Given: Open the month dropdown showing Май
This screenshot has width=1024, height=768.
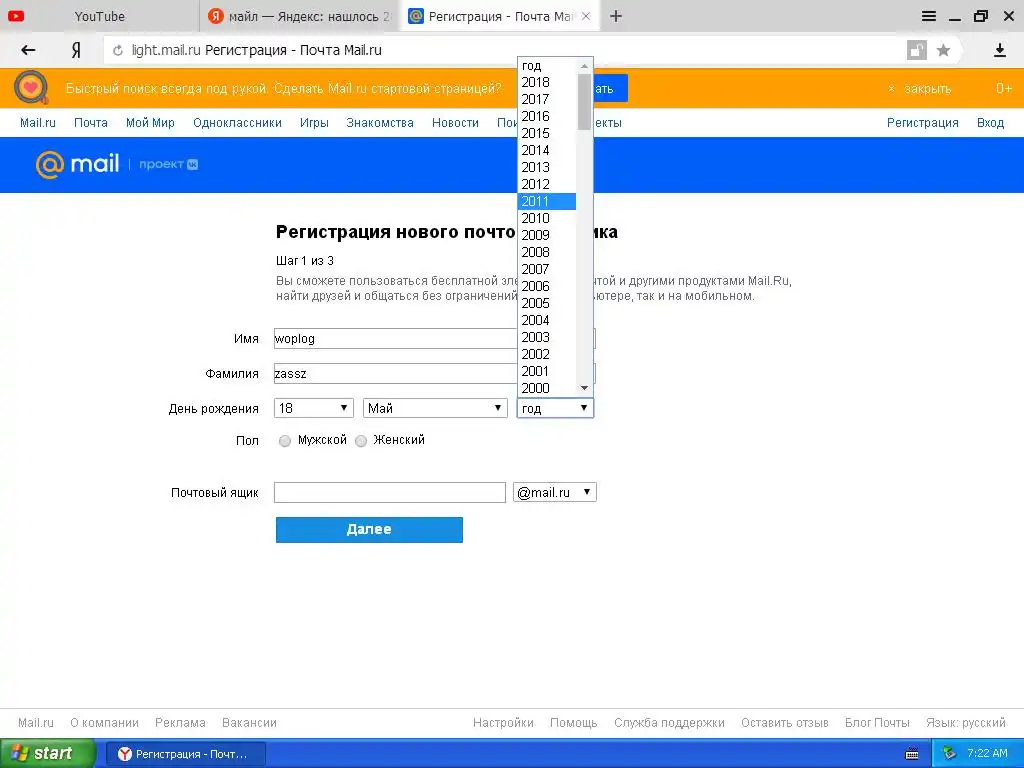Looking at the screenshot, I should pos(435,408).
